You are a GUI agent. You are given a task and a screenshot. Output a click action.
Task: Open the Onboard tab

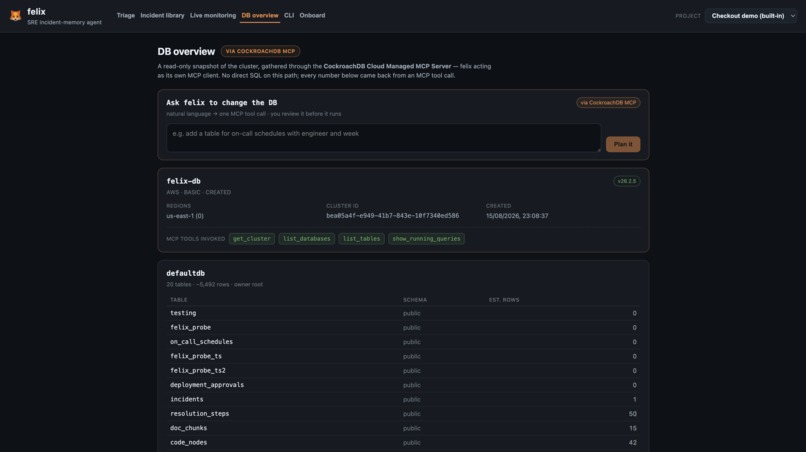tap(312, 15)
